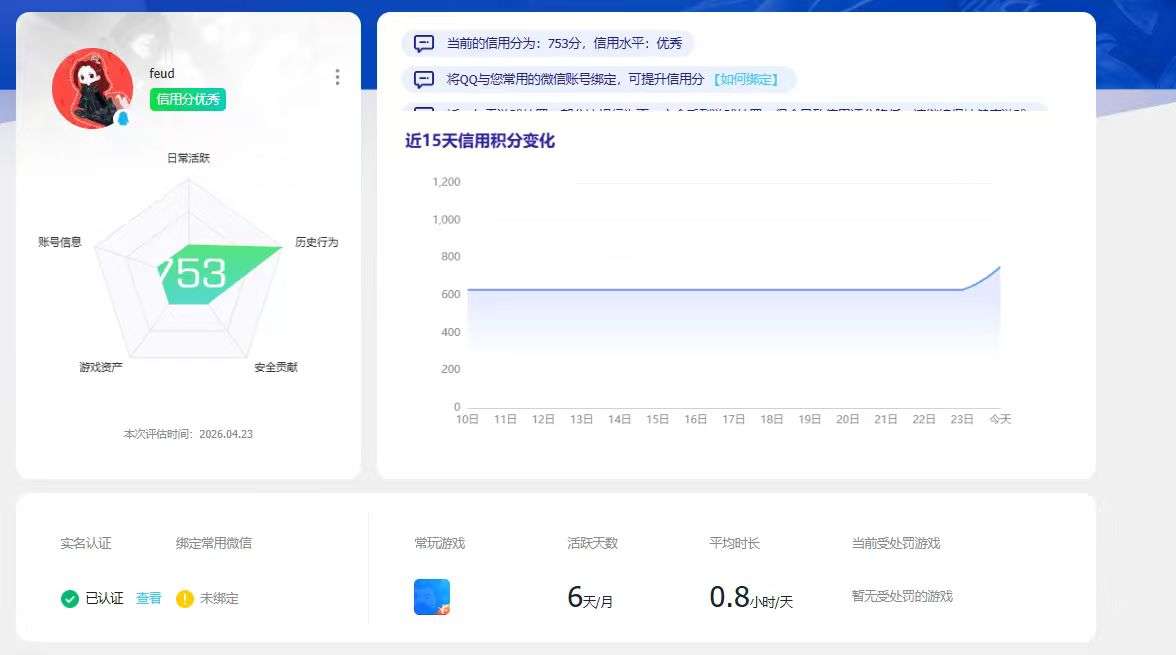
Task: Click the 常玩游戏 heading
Action: click(x=440, y=543)
